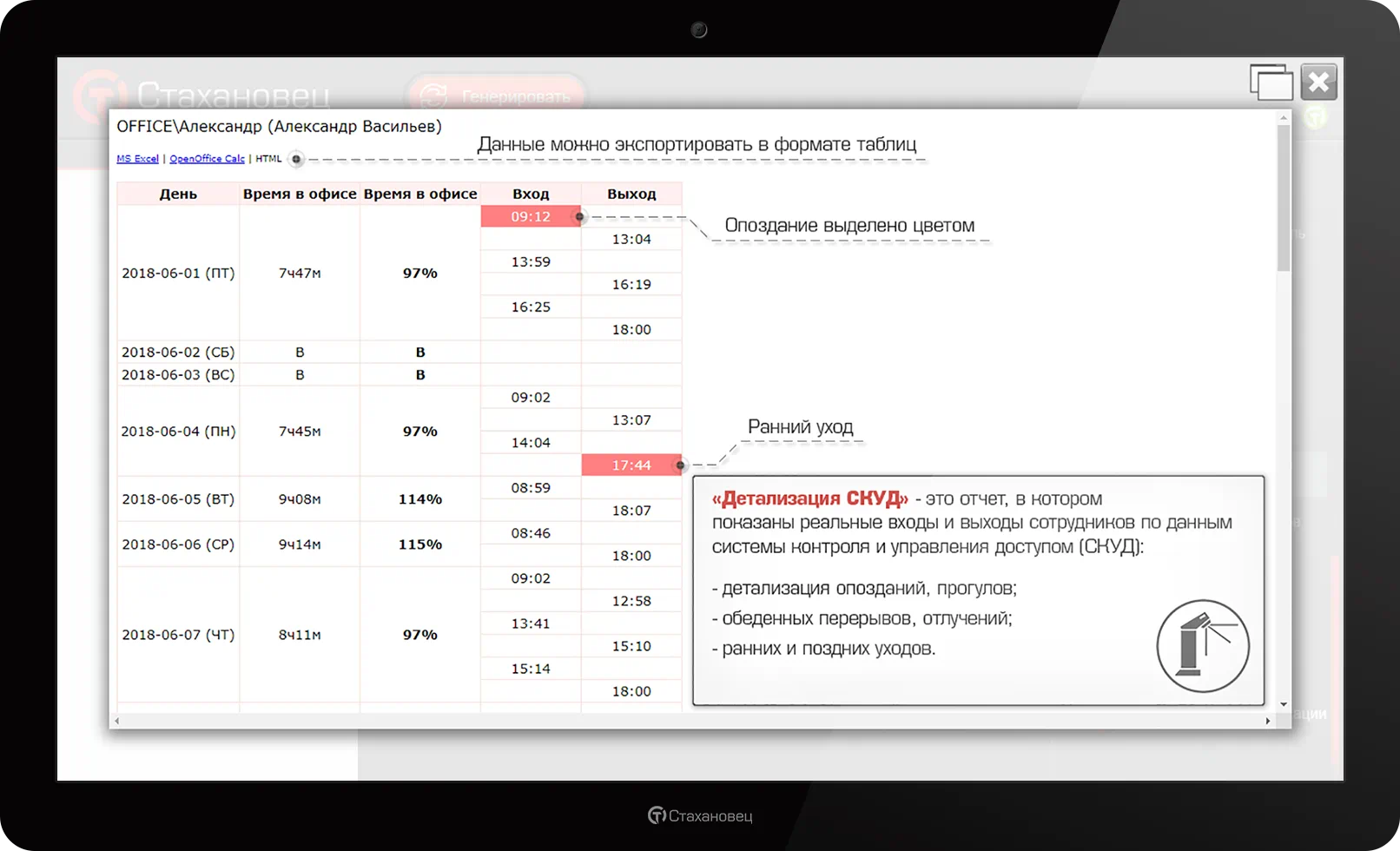Image resolution: width=1400 pixels, height=851 pixels.
Task: Click the Стахановец logo in the background header
Action: 201,95
